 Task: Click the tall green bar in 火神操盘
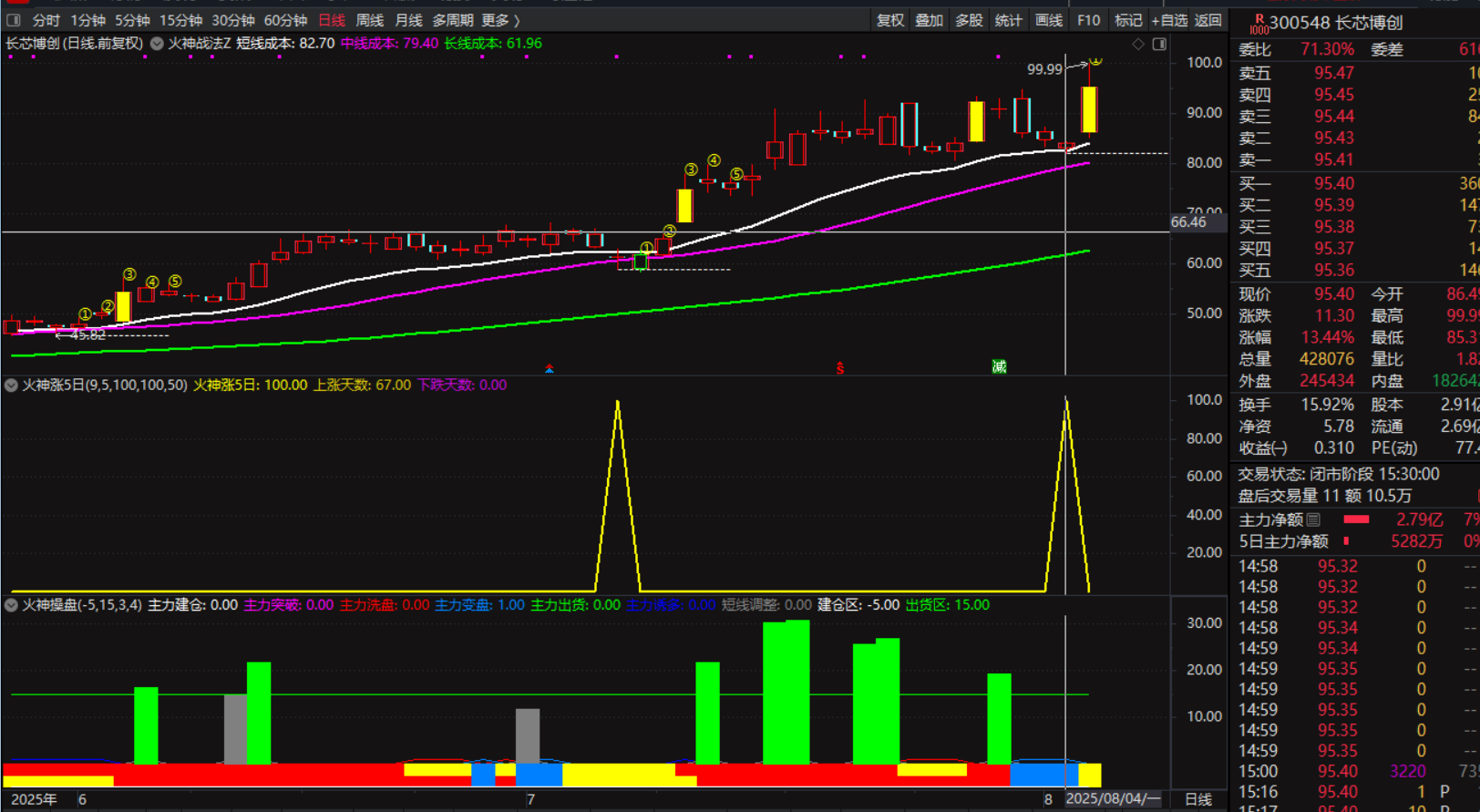tap(786, 693)
